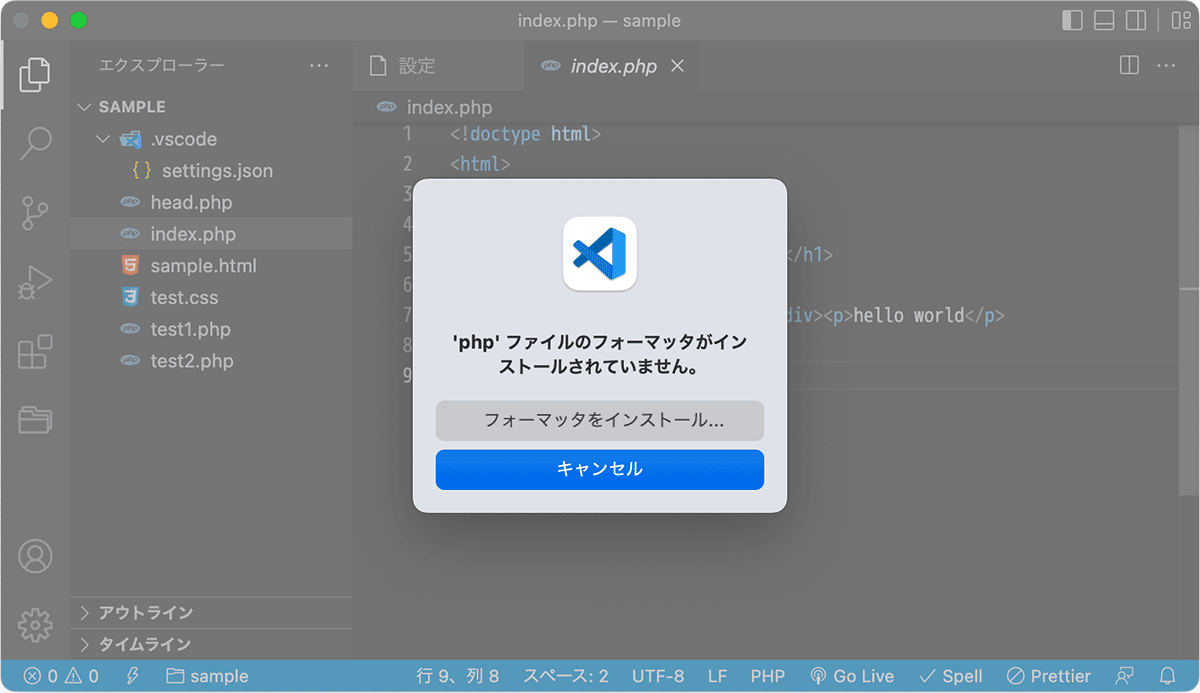Click the split editor icon
This screenshot has height=693, width=1200.
coord(1129,66)
